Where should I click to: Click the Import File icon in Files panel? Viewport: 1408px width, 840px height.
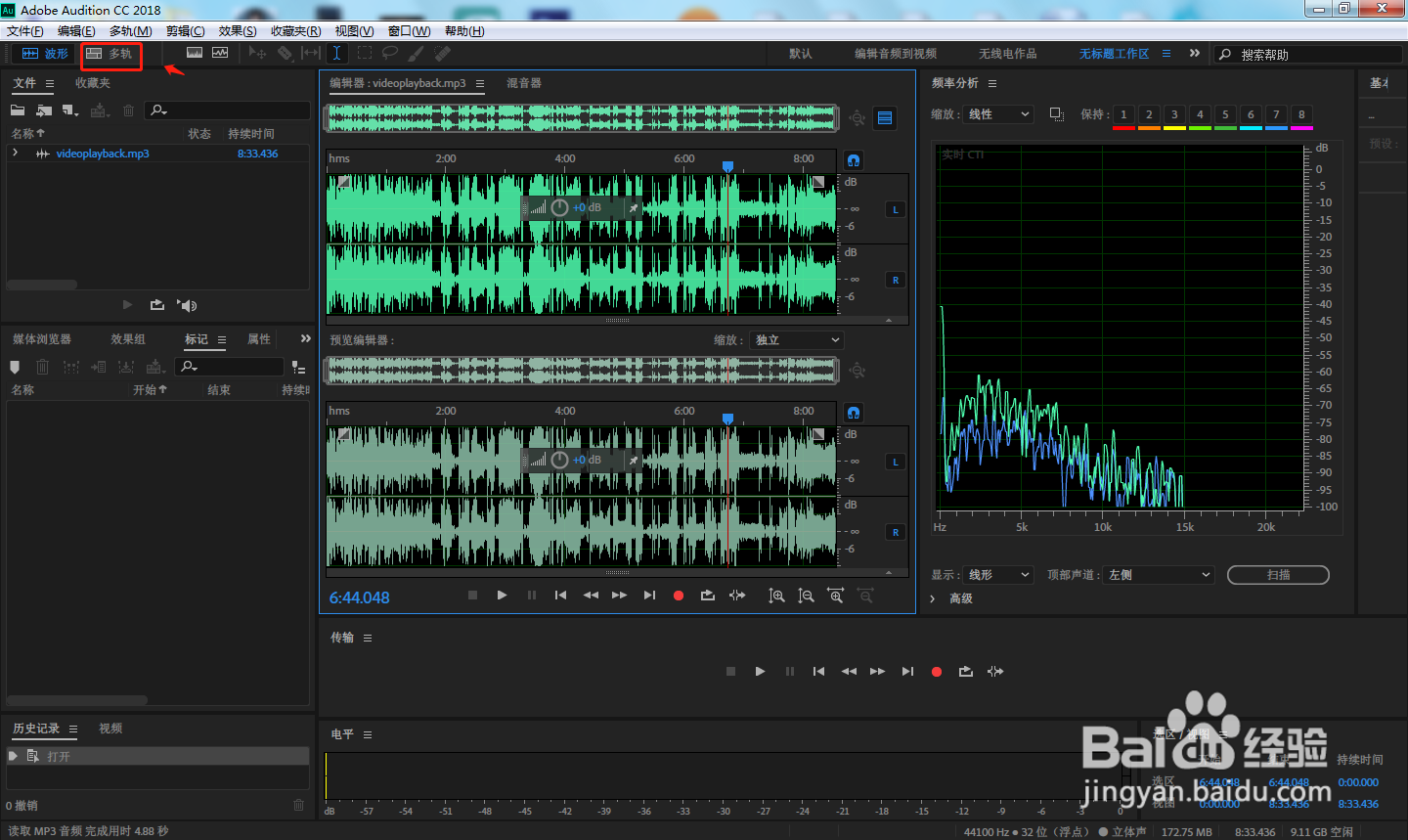pyautogui.click(x=44, y=111)
